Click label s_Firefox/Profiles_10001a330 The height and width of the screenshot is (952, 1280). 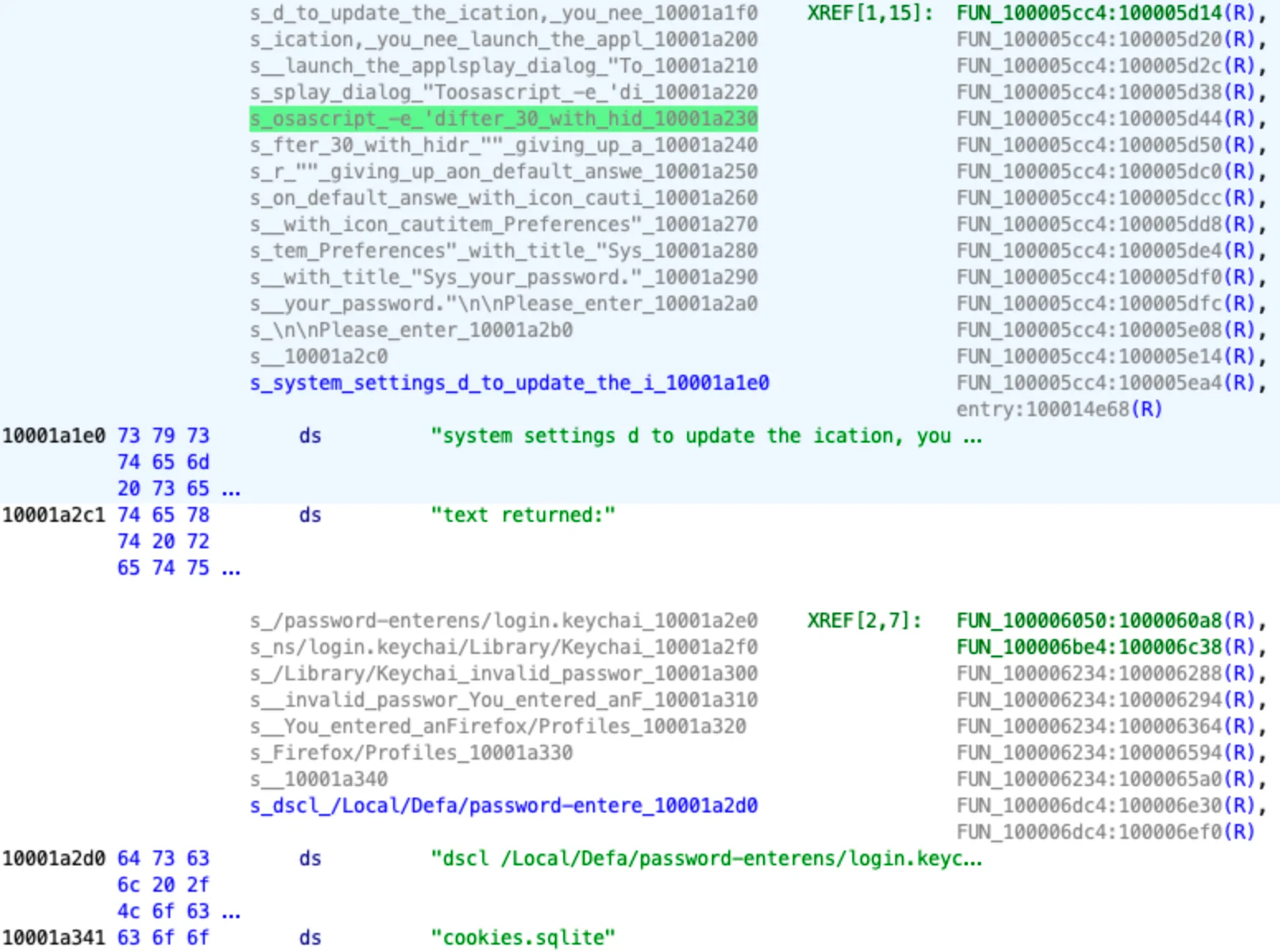coord(411,753)
